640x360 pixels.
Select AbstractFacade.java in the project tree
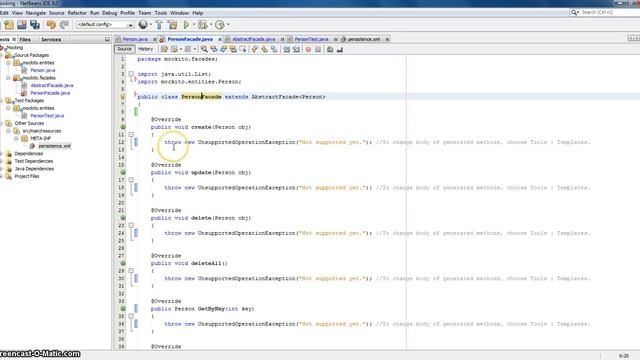52,85
